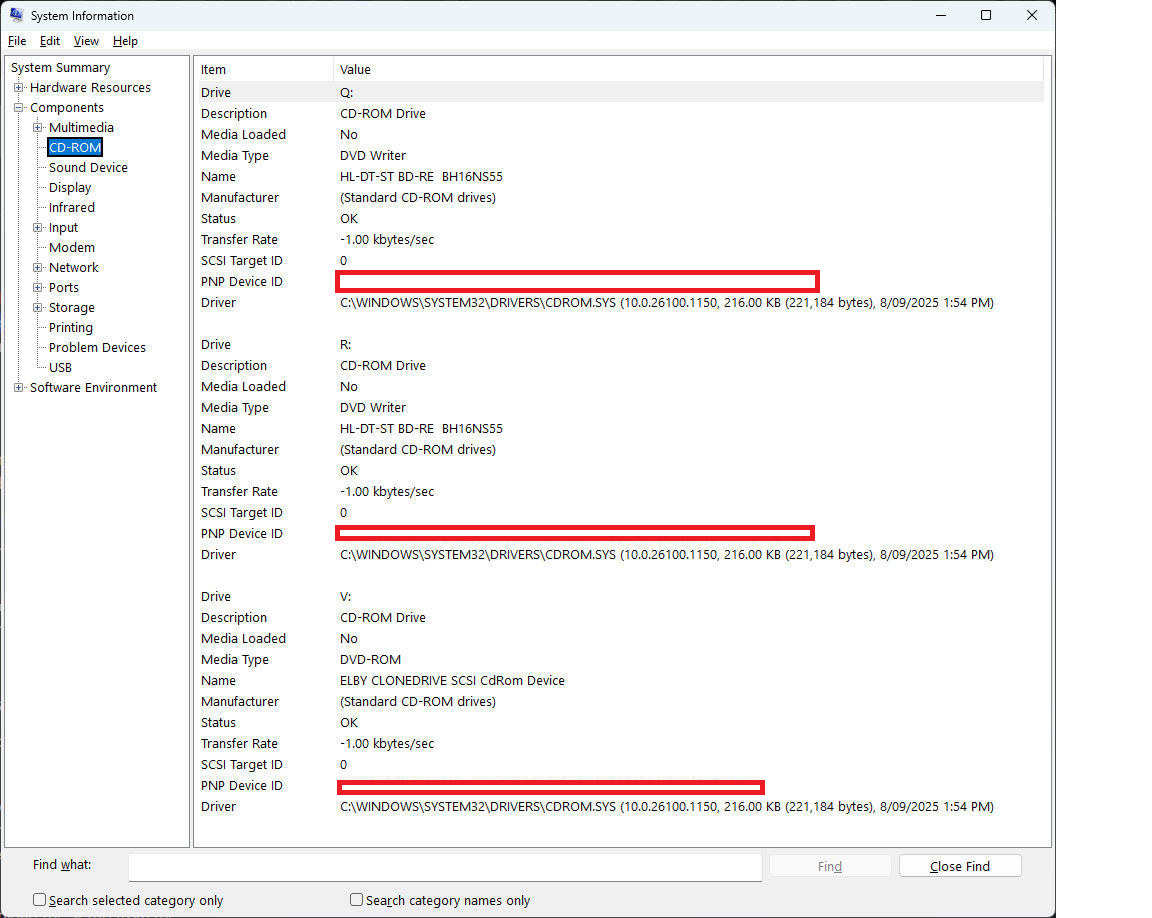Image resolution: width=1152 pixels, height=918 pixels.
Task: Select Problem Devices in the tree
Action: (97, 347)
